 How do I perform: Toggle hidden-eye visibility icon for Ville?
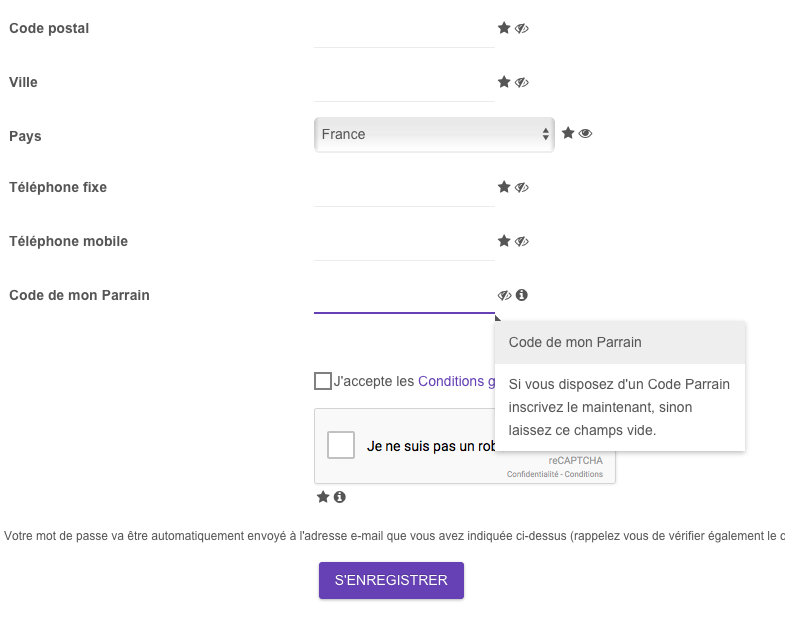522,82
